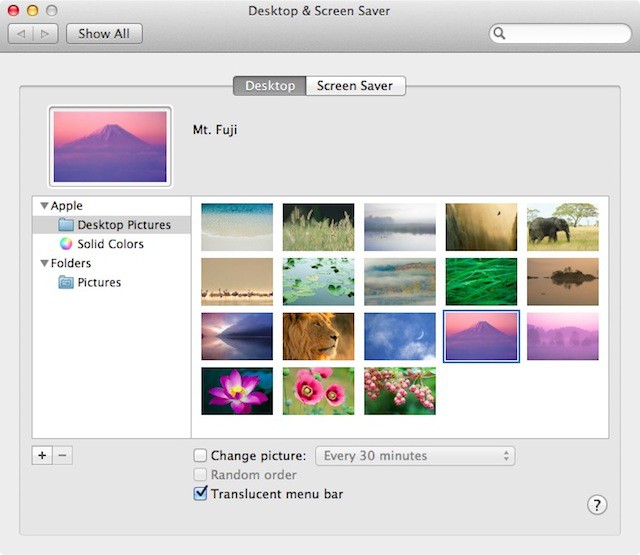Go forward with the right arrow button

45,33
